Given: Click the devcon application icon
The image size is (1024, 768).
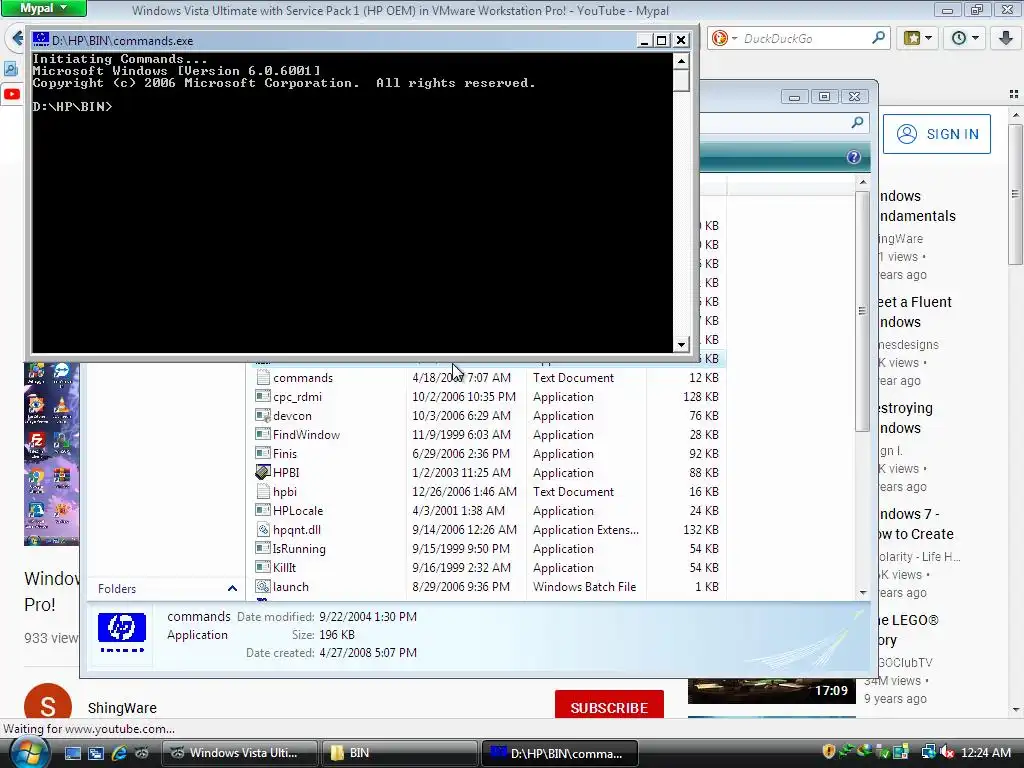Looking at the screenshot, I should tap(263, 415).
